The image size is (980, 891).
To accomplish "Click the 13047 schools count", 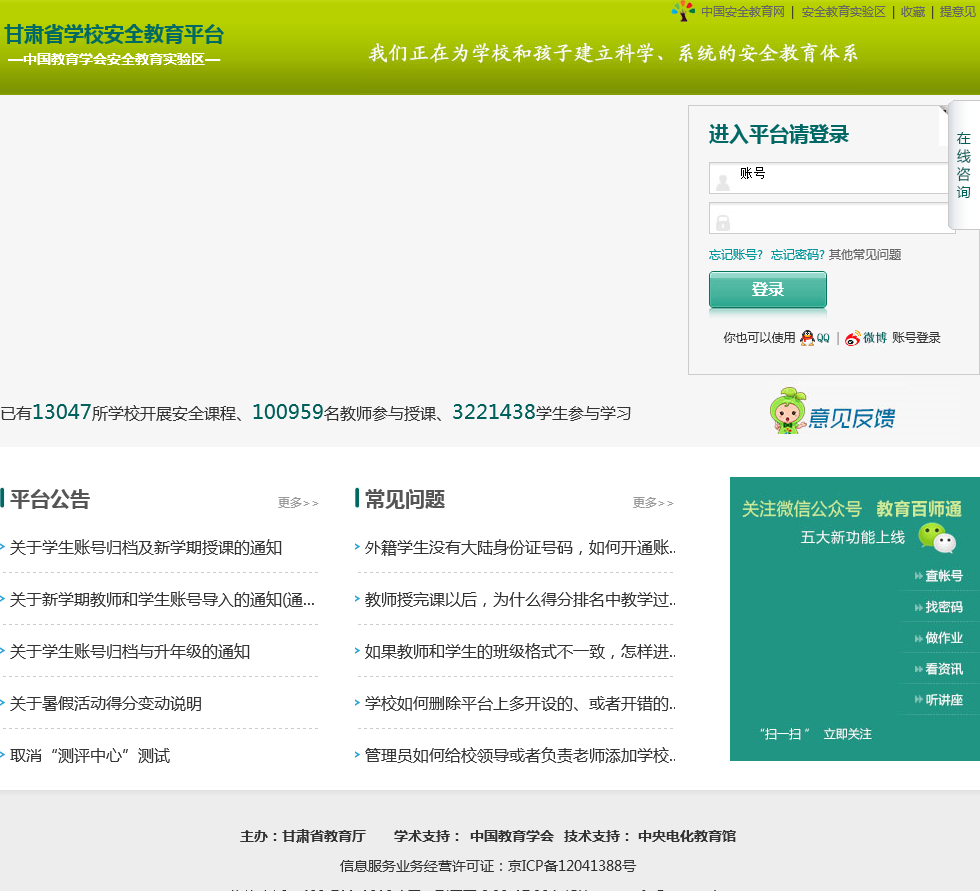I will point(62,412).
